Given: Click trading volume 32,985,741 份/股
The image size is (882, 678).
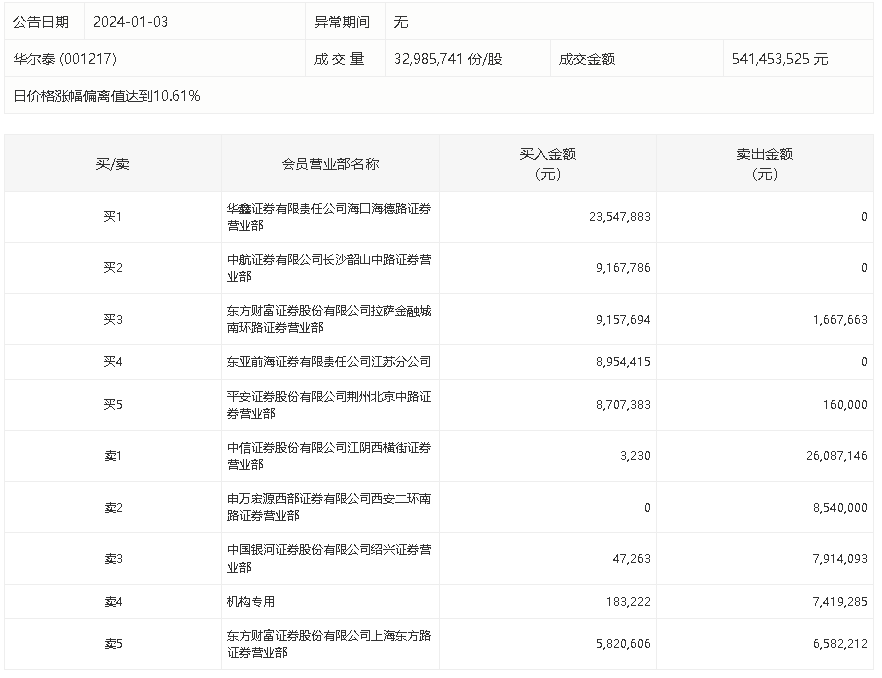Looking at the screenshot, I should (448, 59).
